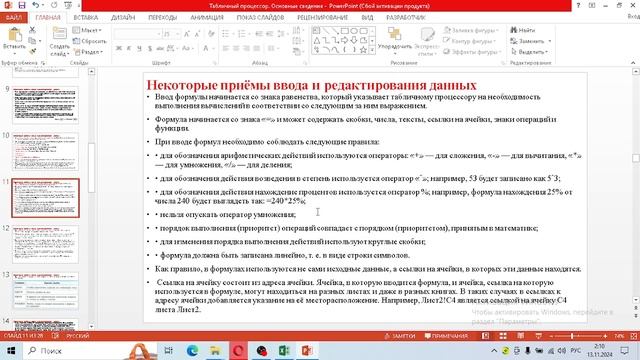Fit slide to window icon in status bar

coord(634,336)
